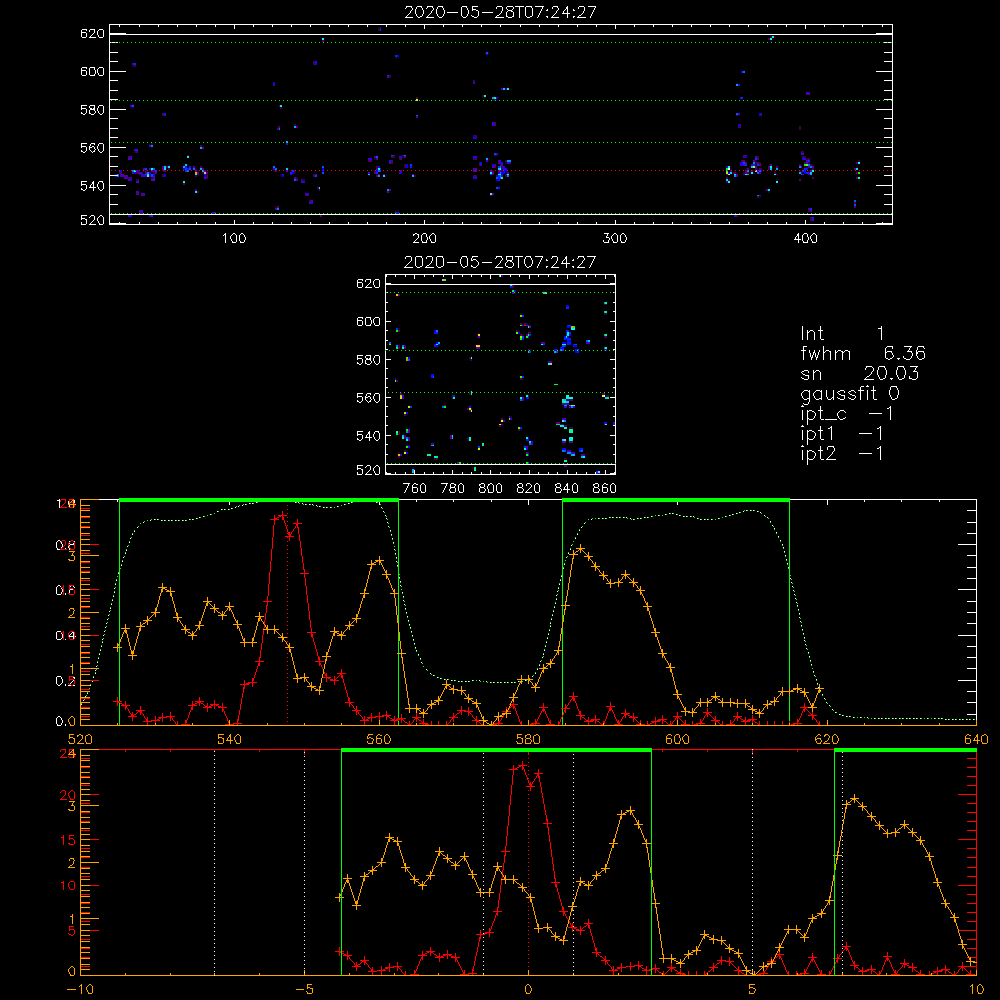1000x1000 pixels.
Task: Click the 400 x-axis label of top plot
Action: [805, 239]
